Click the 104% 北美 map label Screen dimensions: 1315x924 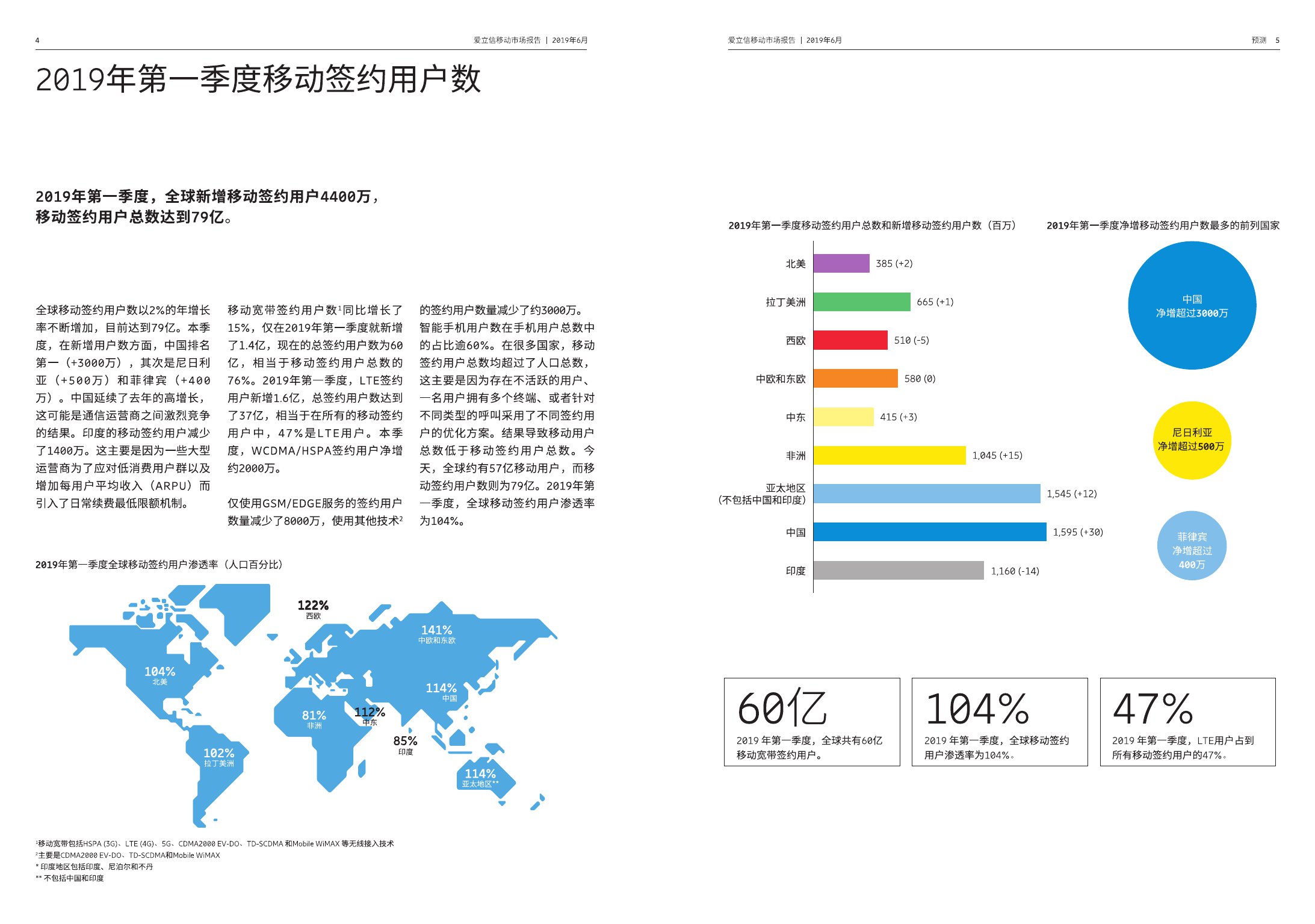(159, 675)
